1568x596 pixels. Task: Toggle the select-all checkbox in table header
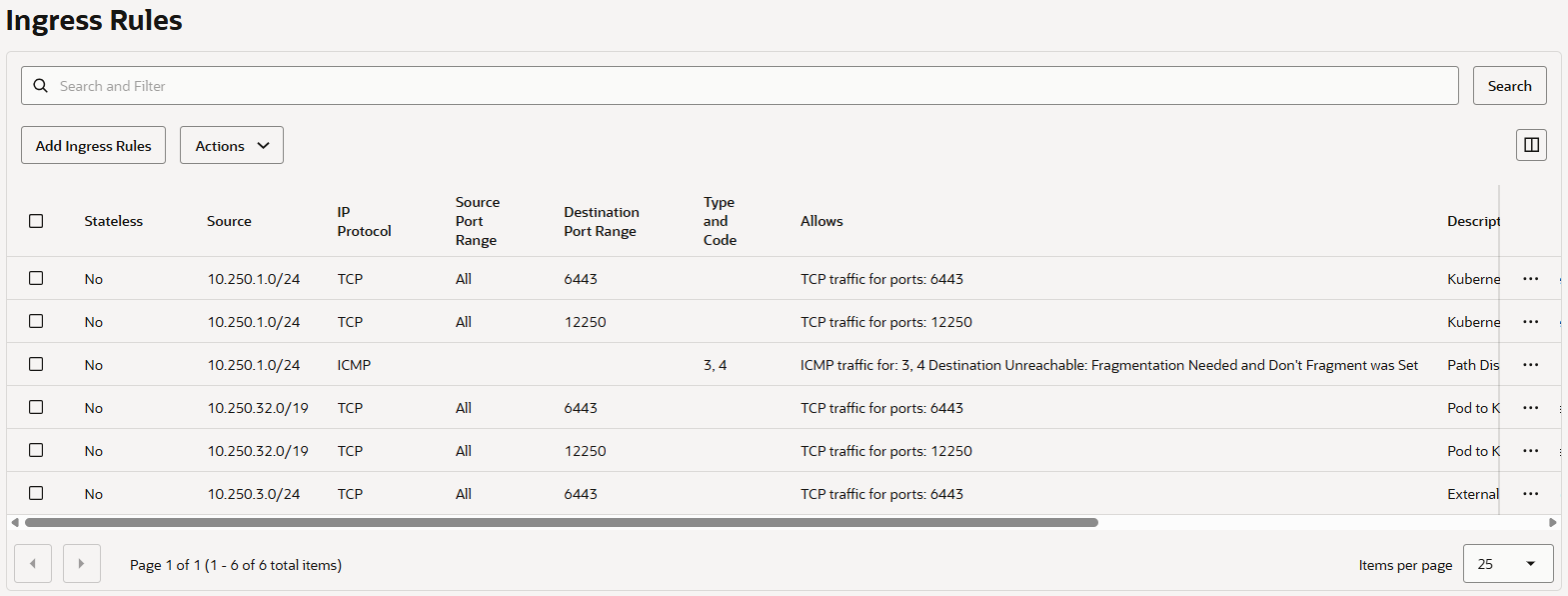pos(36,221)
